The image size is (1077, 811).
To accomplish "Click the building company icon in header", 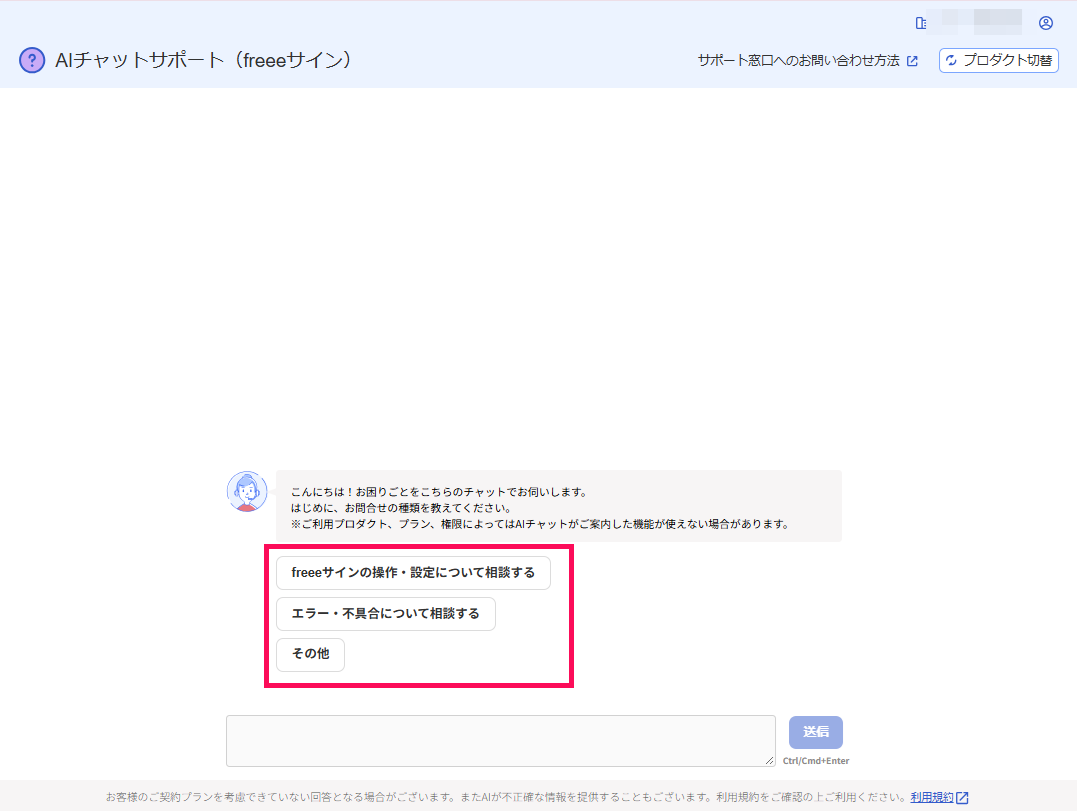I will tap(921, 23).
